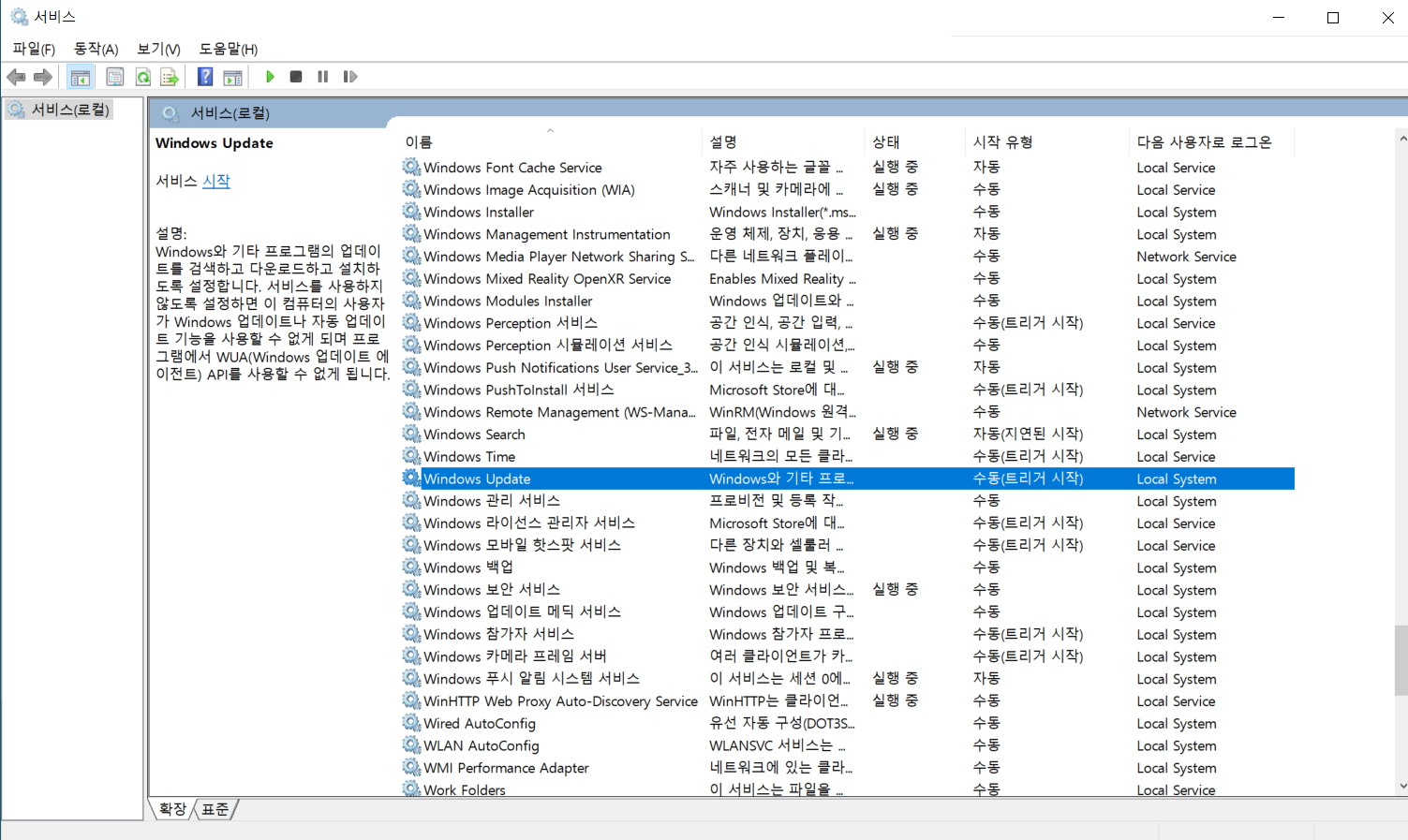Open the 동작(A) menu
1408x840 pixels.
click(96, 49)
